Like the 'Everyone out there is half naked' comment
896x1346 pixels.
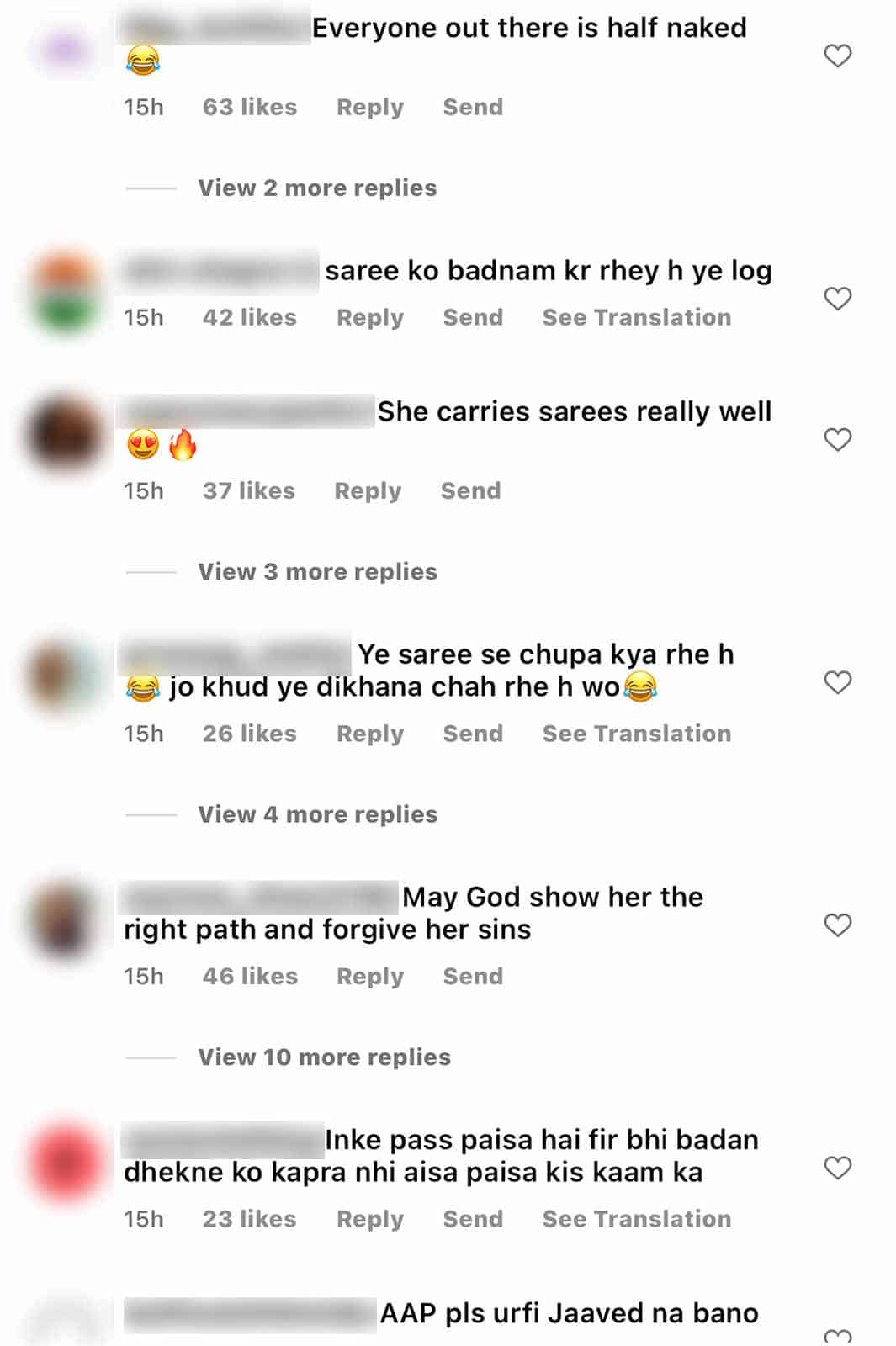(837, 56)
